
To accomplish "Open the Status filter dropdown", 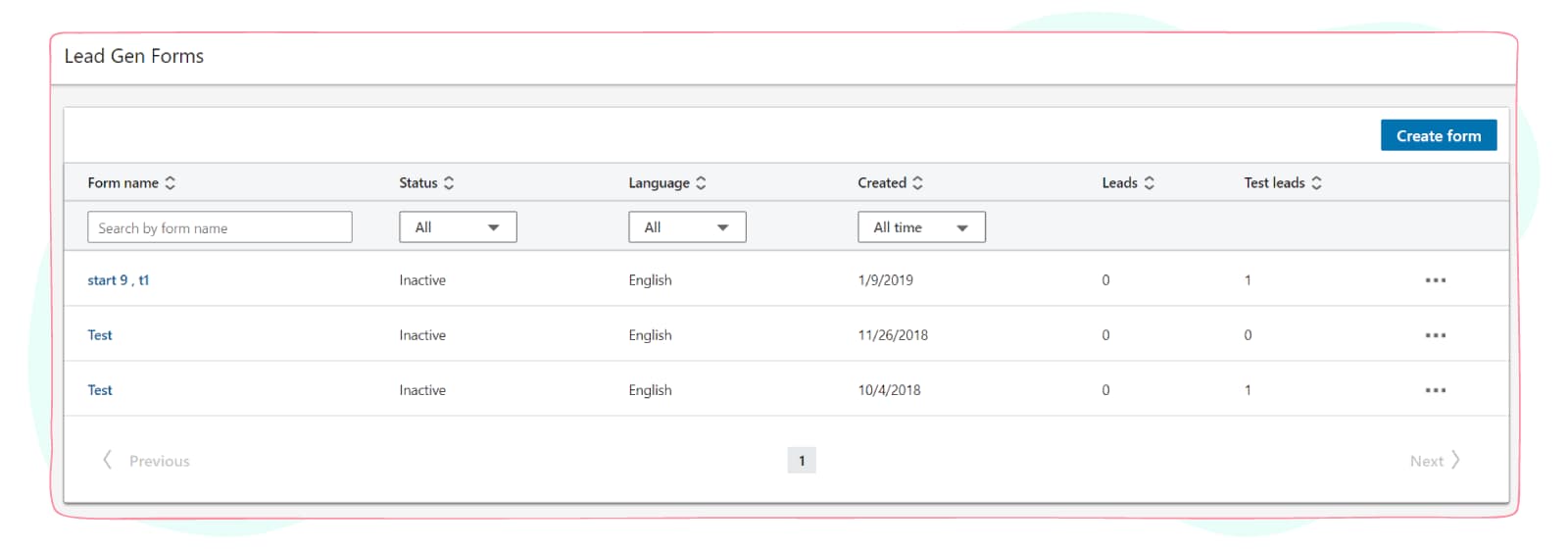I will (x=458, y=227).
